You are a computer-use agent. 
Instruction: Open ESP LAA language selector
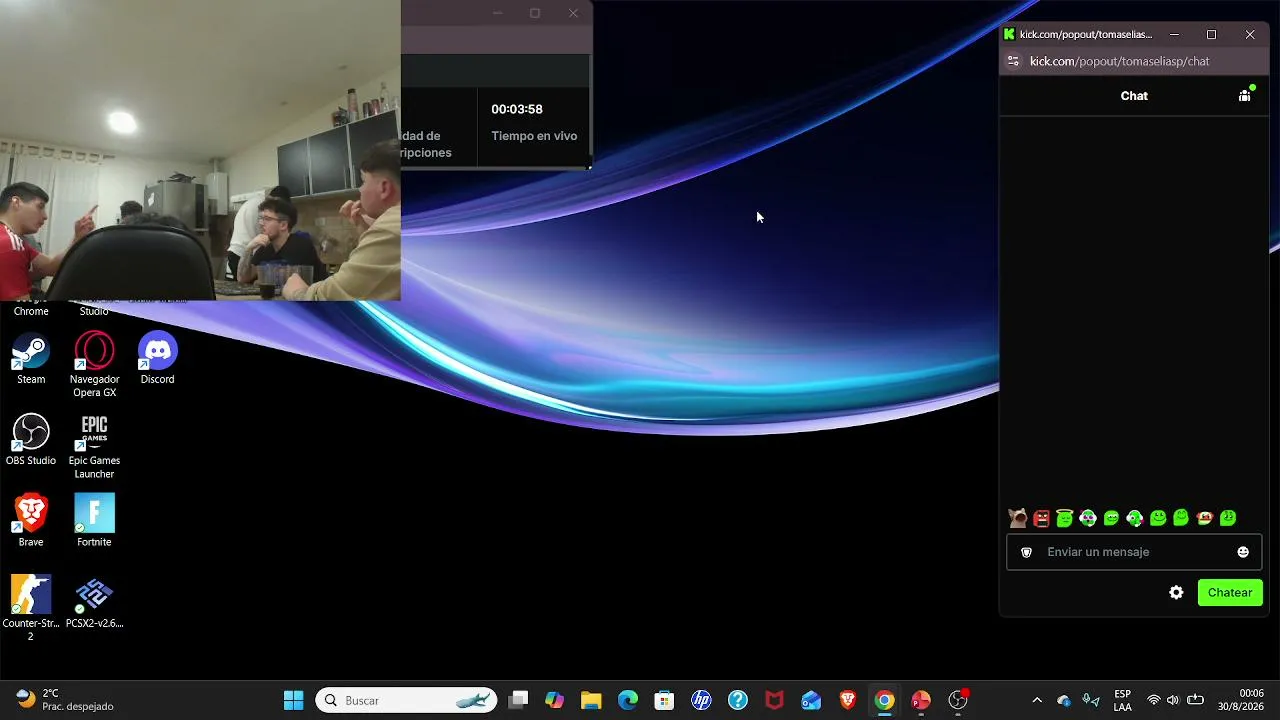pyautogui.click(x=1123, y=700)
